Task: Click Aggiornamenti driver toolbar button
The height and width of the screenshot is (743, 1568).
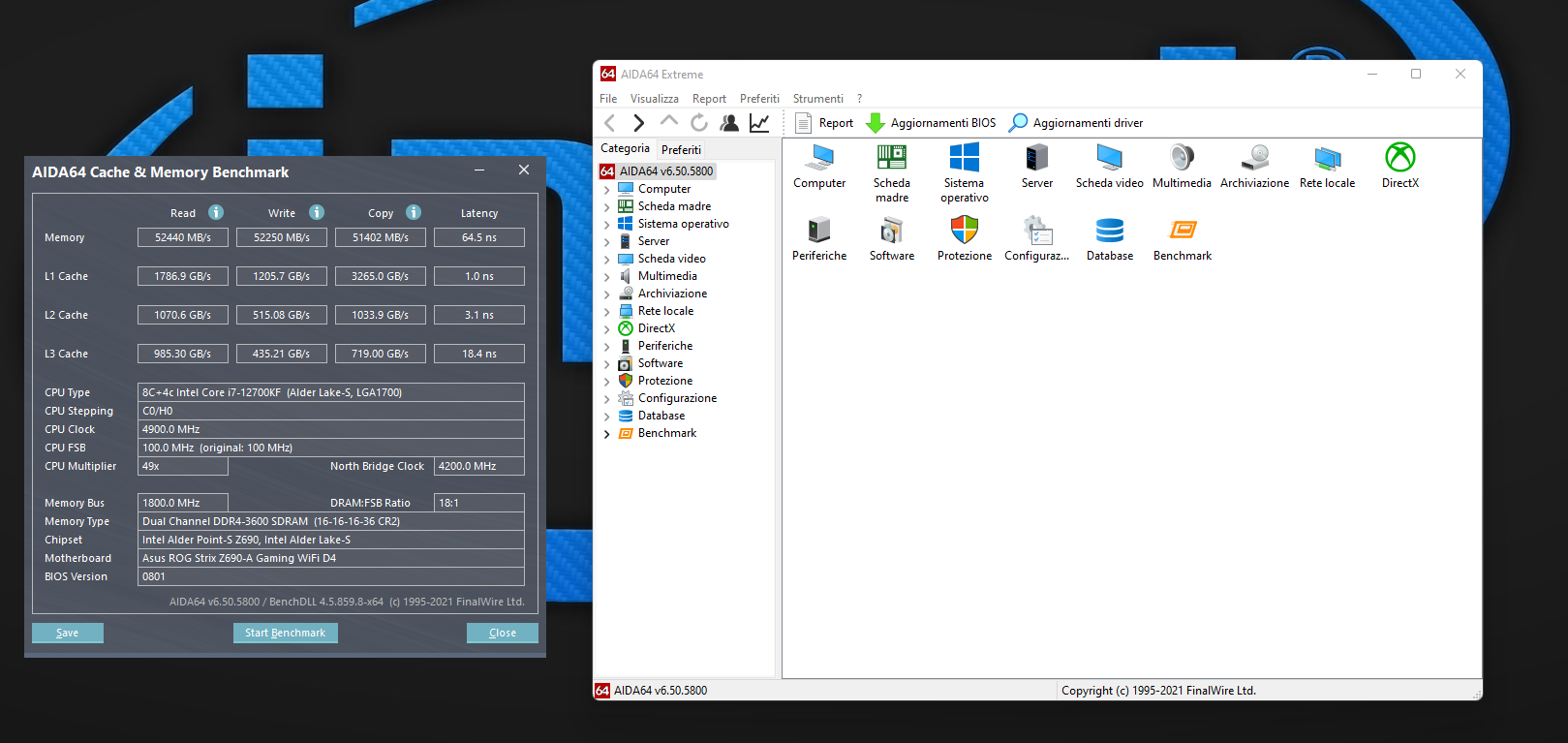Action: pos(1076,123)
